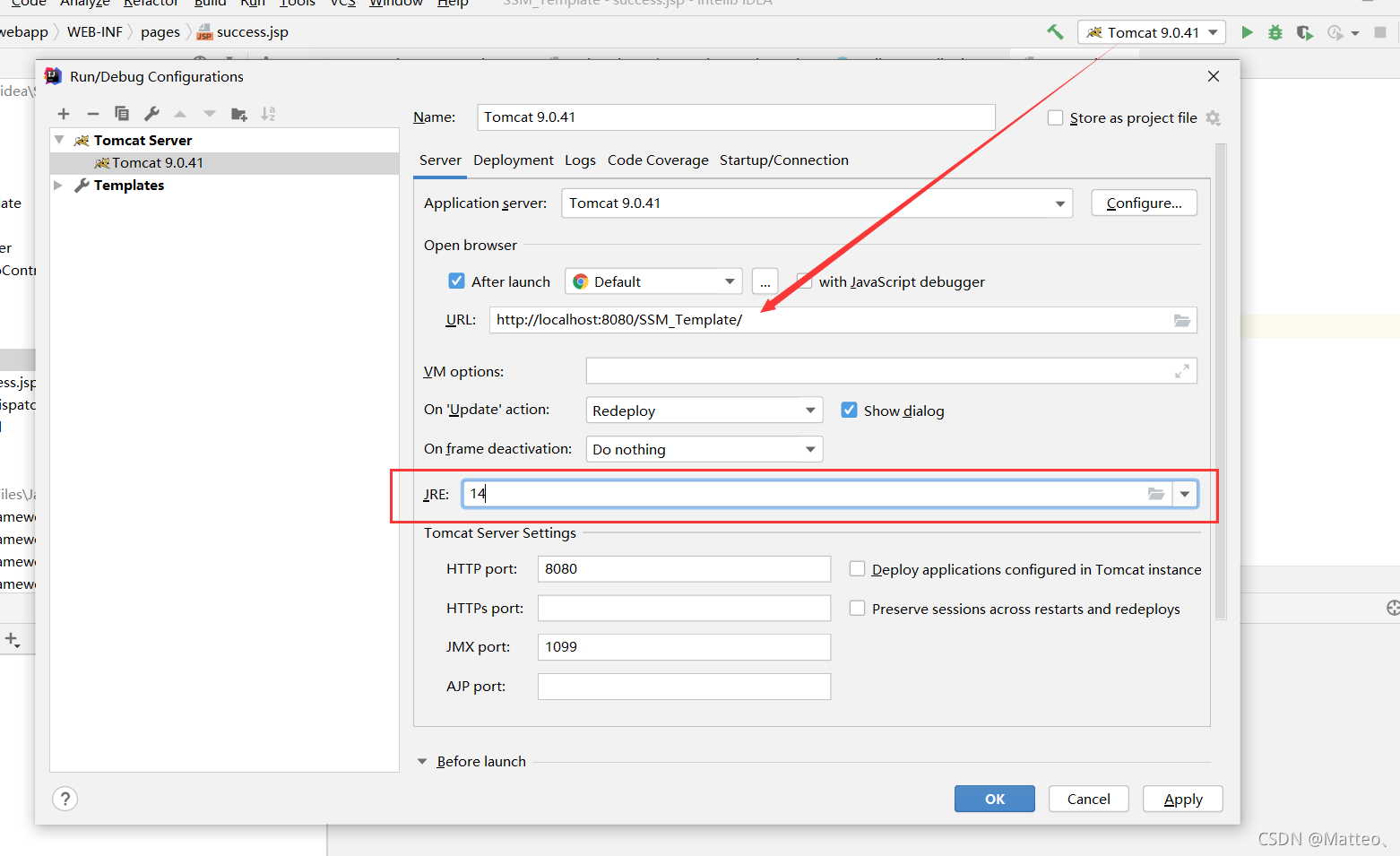Expand the Templates tree node
This screenshot has height=856, width=1400.
point(59,185)
